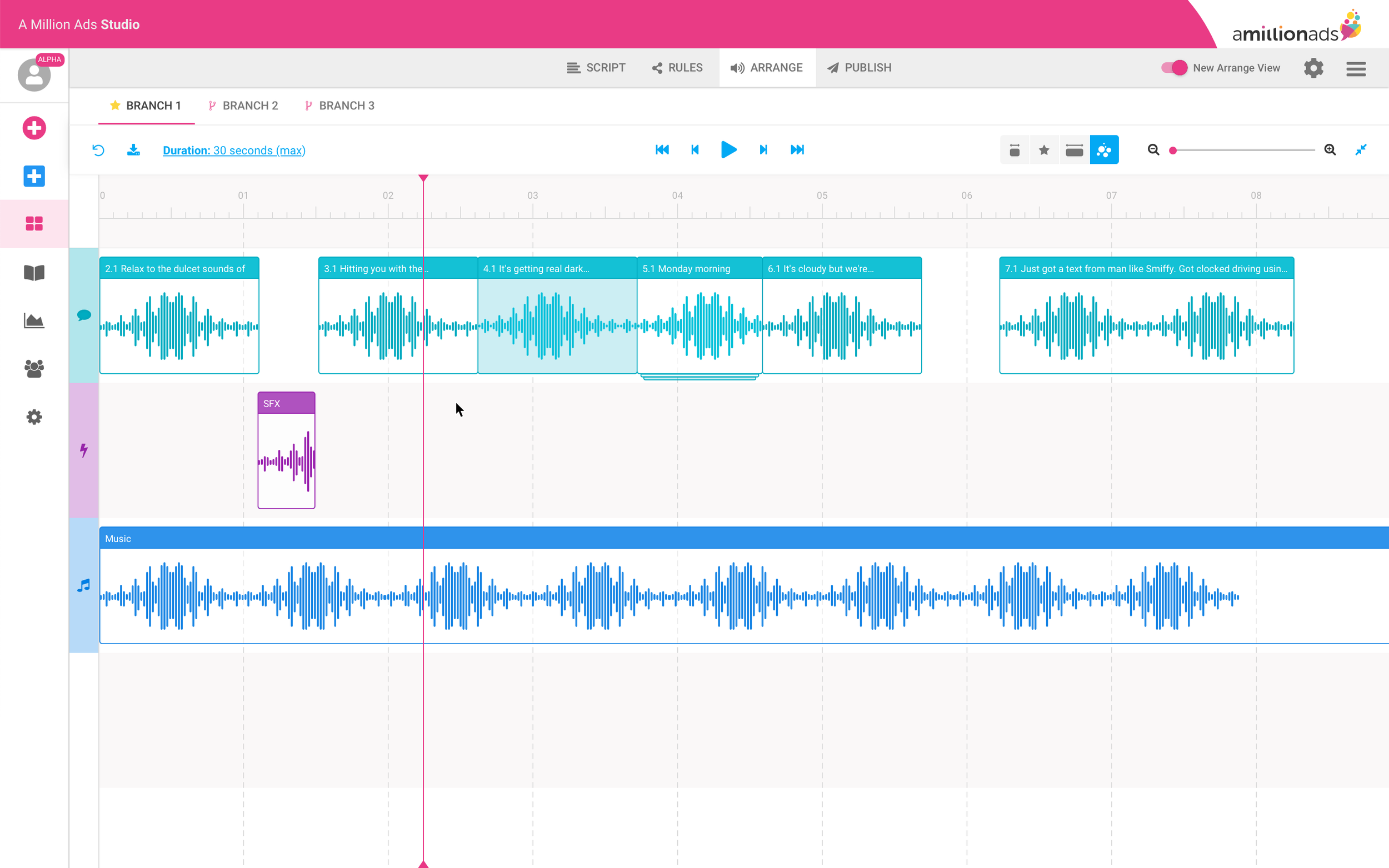Click the download icon beside Duration
Screen dimensions: 1389x868
(x=133, y=150)
